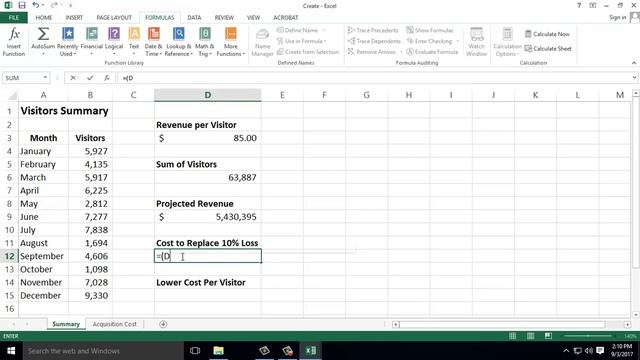This screenshot has width=640, height=360.
Task: Switch to the PAGE LAYOUT tab
Action: click(x=114, y=18)
